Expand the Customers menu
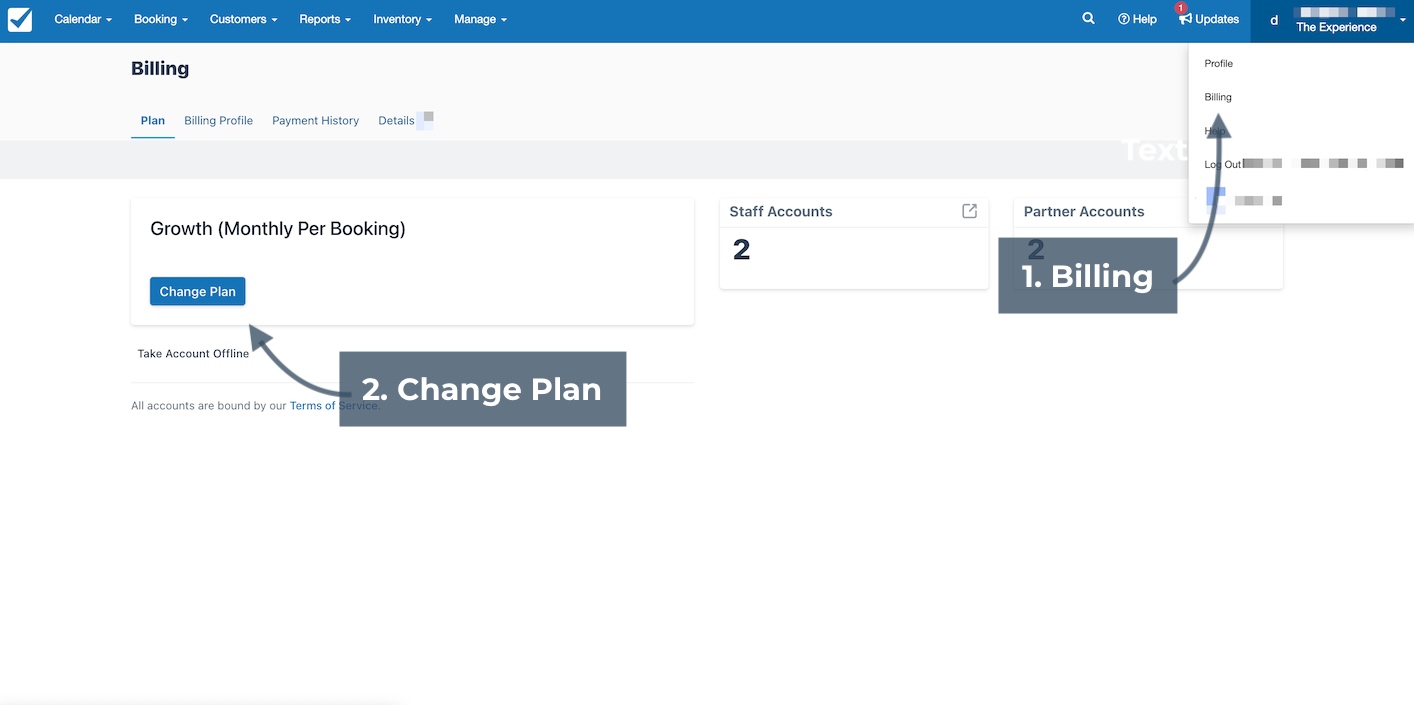Viewport: 1414px width, 705px height. point(243,19)
